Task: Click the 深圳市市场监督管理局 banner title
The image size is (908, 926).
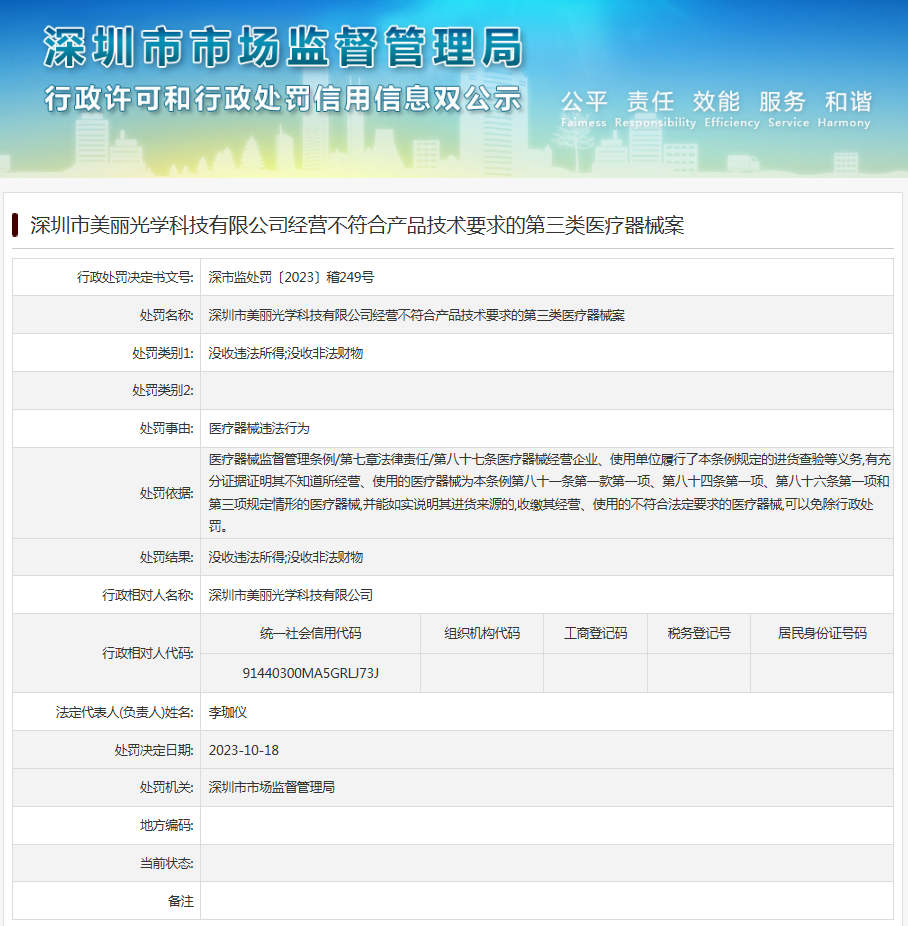Action: (283, 47)
